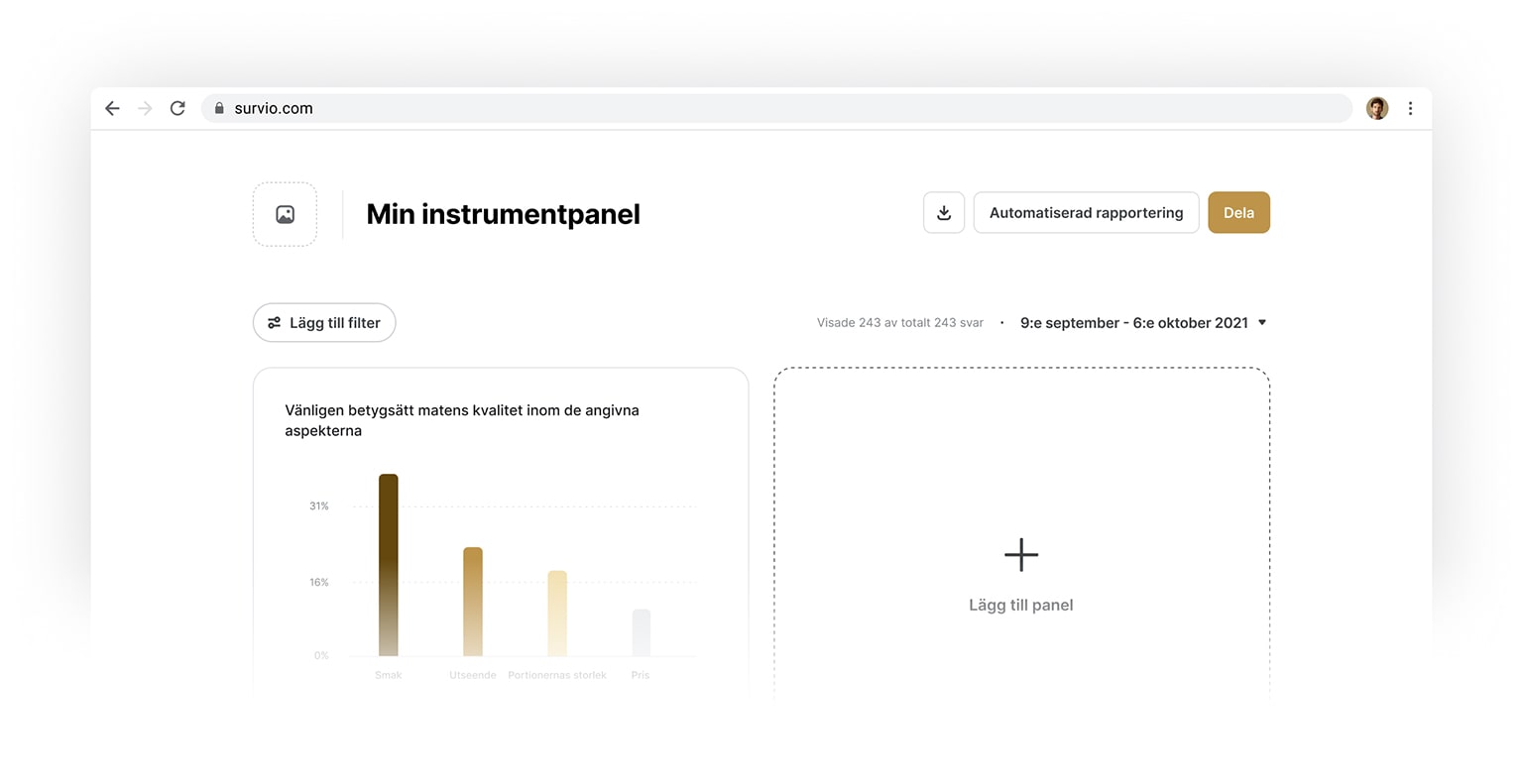The width and height of the screenshot is (1523, 784).
Task: Click the padlock icon in the address bar
Action: 219,108
